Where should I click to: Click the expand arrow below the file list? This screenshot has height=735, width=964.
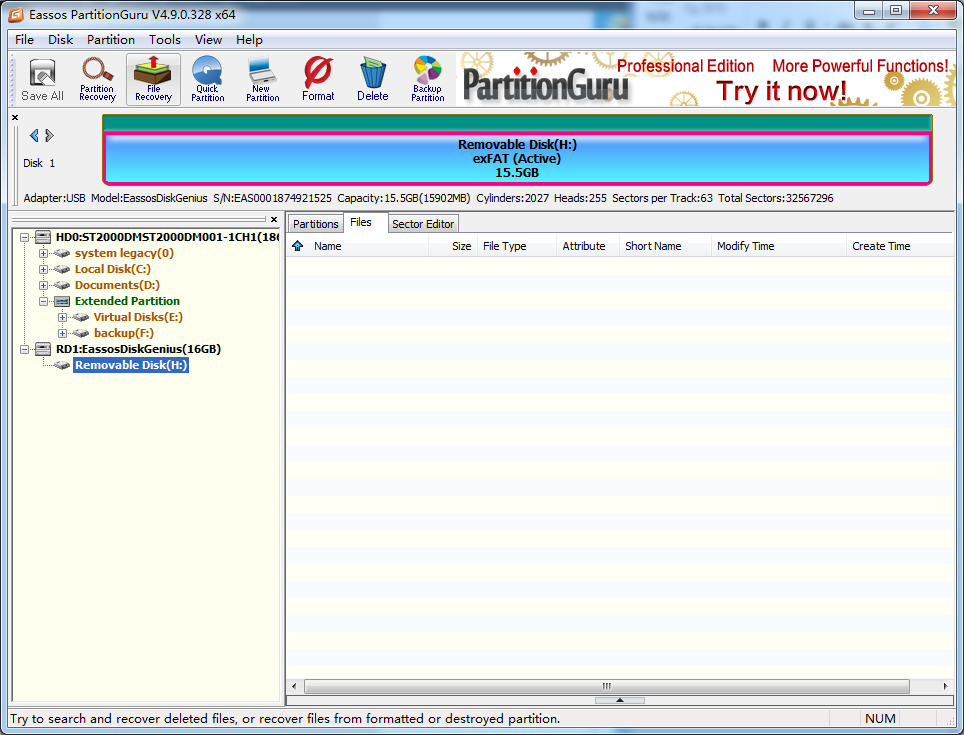point(620,700)
